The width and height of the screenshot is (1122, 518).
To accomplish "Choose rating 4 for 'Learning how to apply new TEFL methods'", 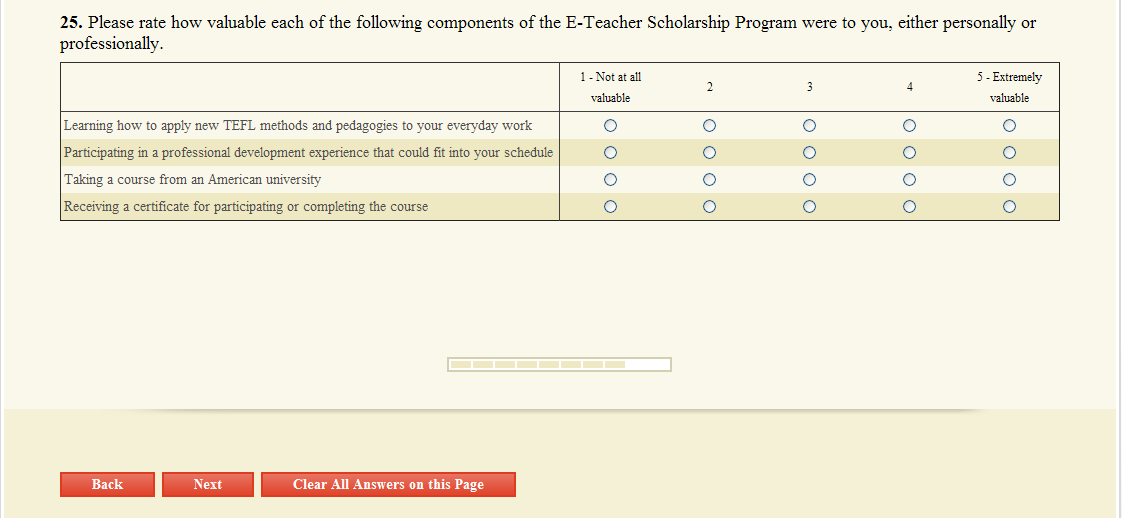I will coord(910,126).
